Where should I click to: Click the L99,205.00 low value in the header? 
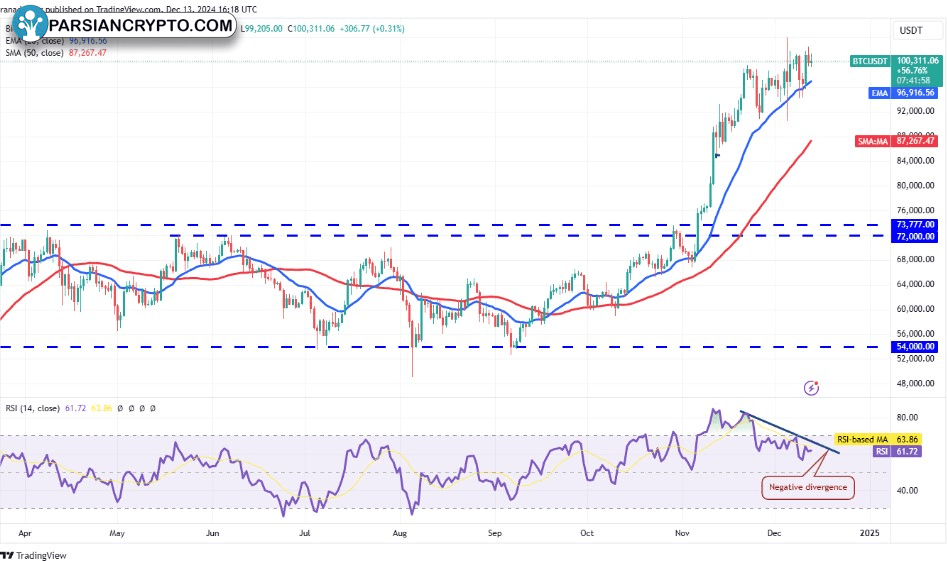pos(262,28)
